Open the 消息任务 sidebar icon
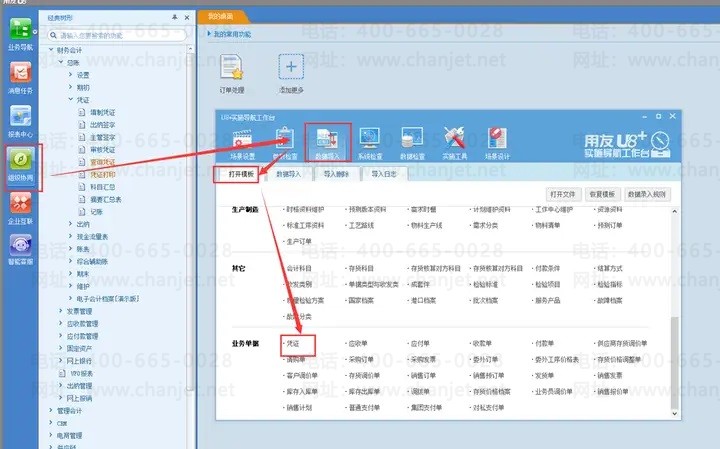The image size is (720, 449). (x=21, y=73)
